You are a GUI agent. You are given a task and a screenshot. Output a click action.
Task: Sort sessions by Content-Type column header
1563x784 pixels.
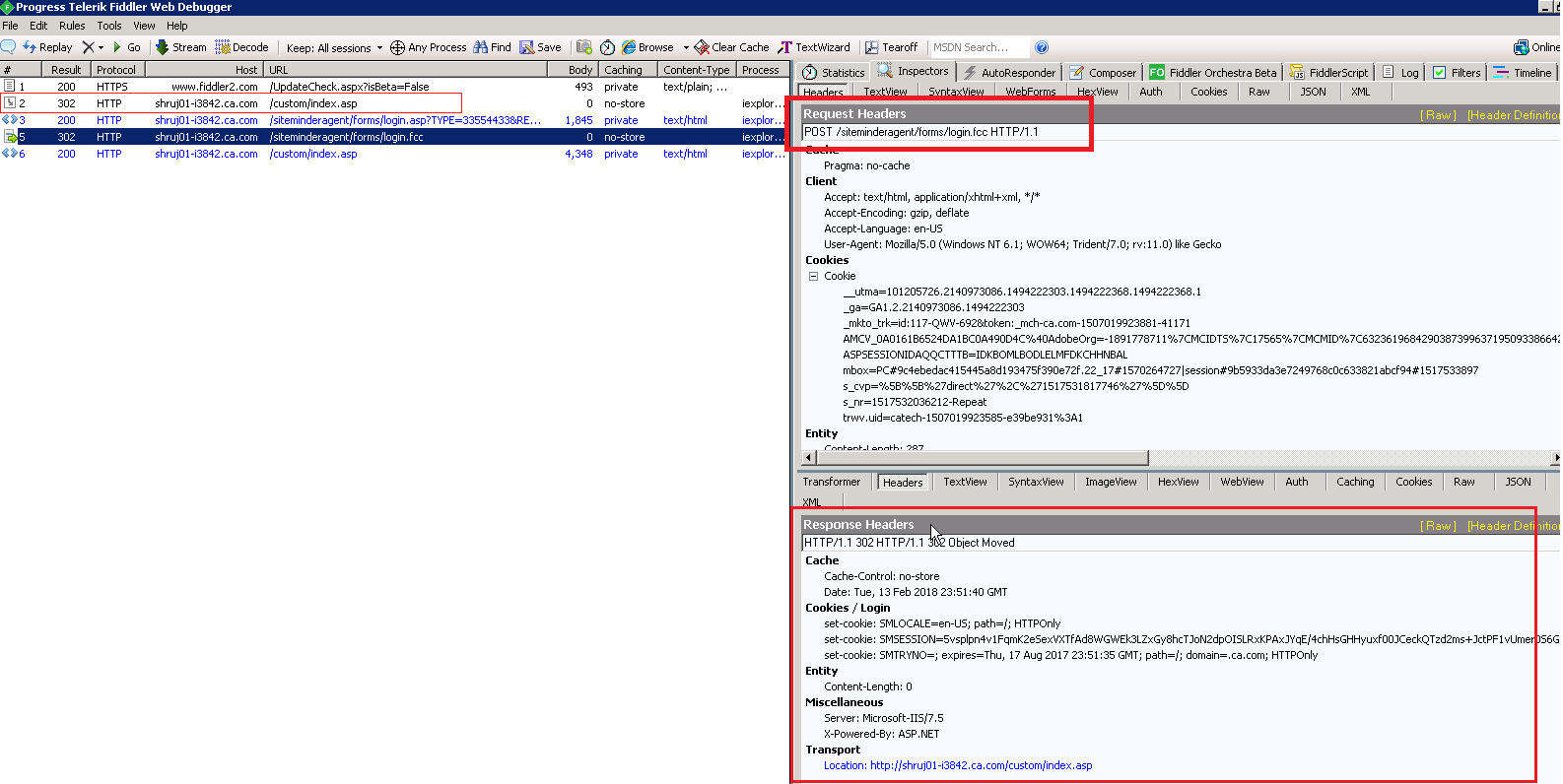697,70
